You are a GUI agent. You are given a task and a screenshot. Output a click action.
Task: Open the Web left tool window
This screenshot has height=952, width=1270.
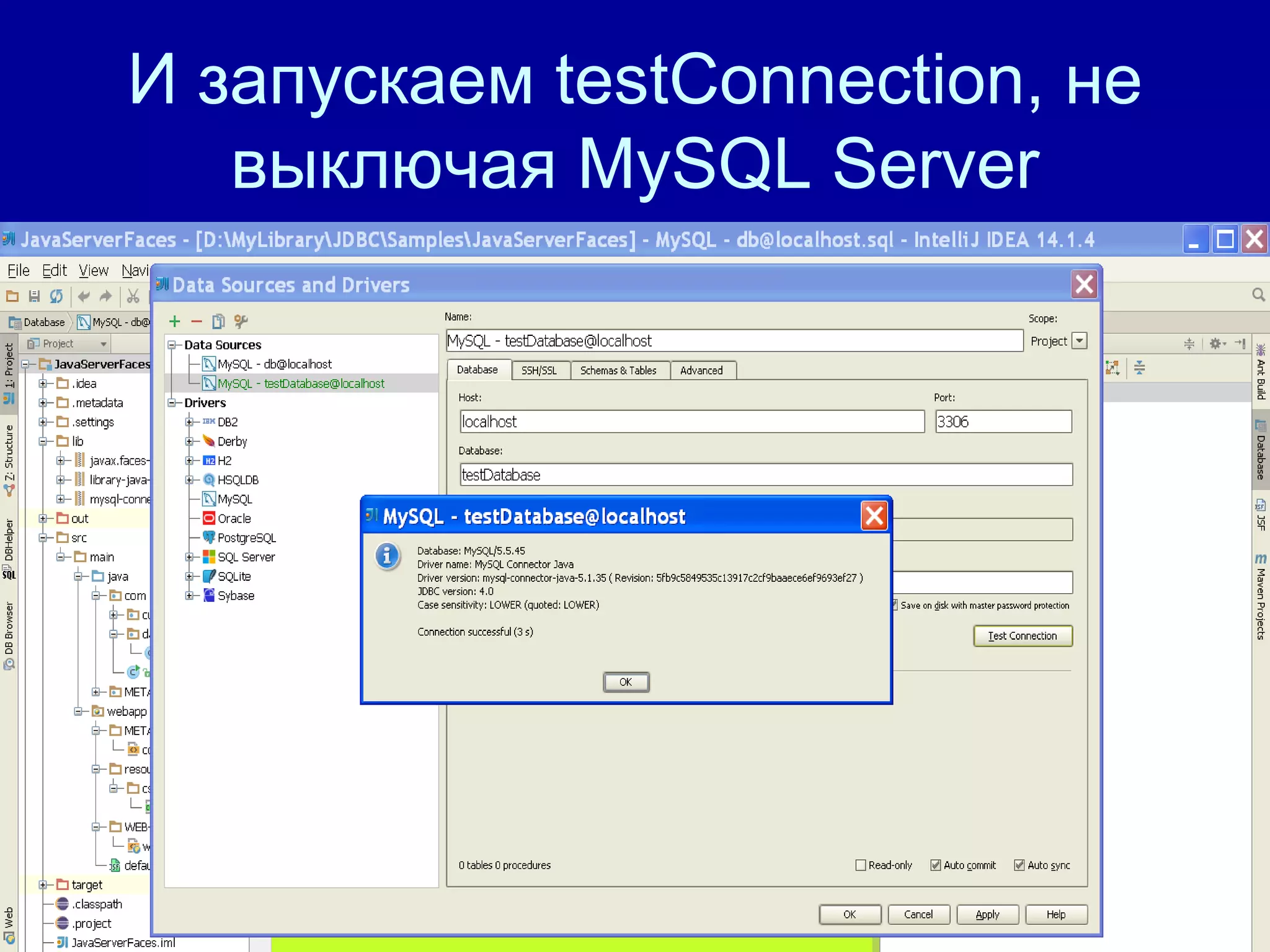tap(9, 925)
